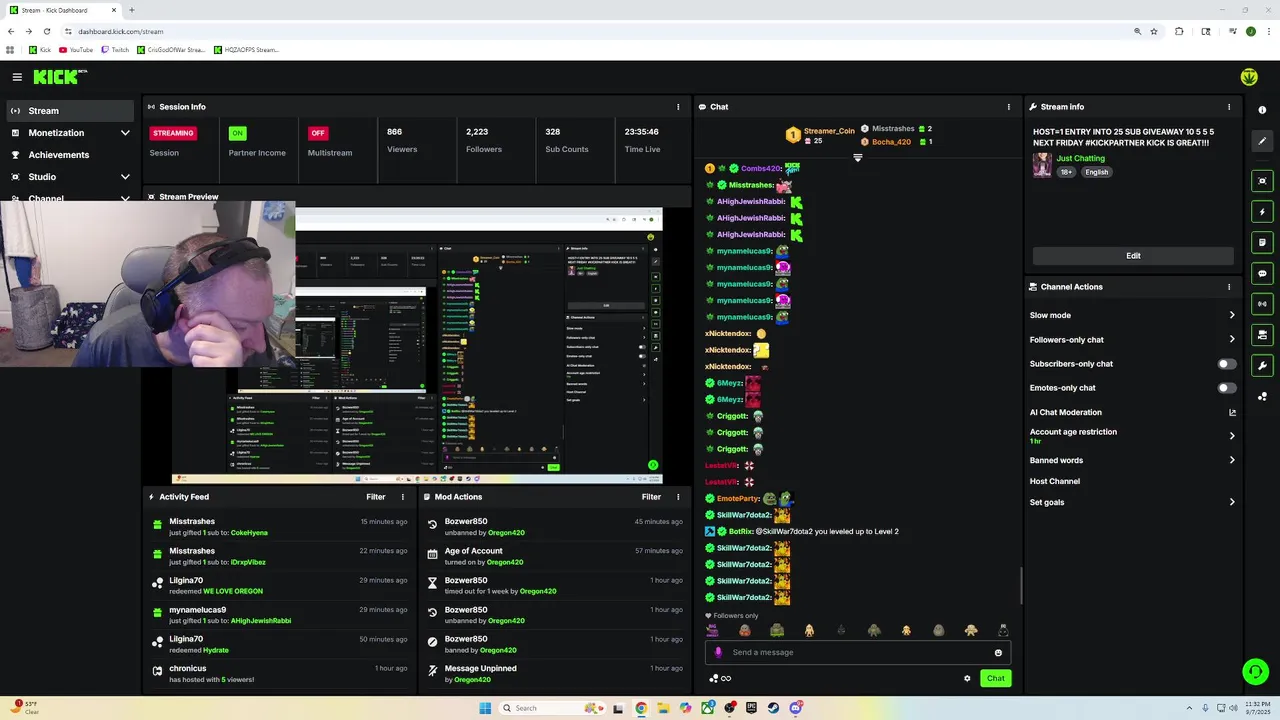This screenshot has height=720, width=1280.
Task: Click the ON Partner Income badge
Action: pos(237,133)
